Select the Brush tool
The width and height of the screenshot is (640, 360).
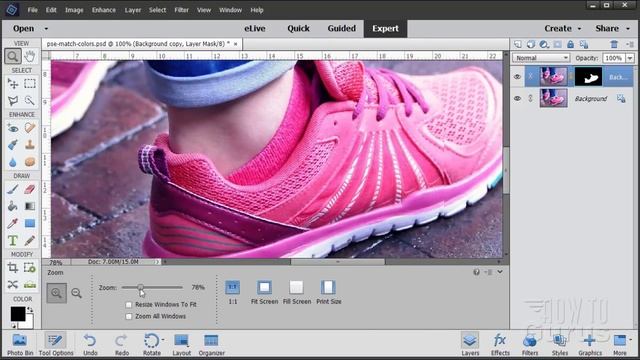pos(13,189)
